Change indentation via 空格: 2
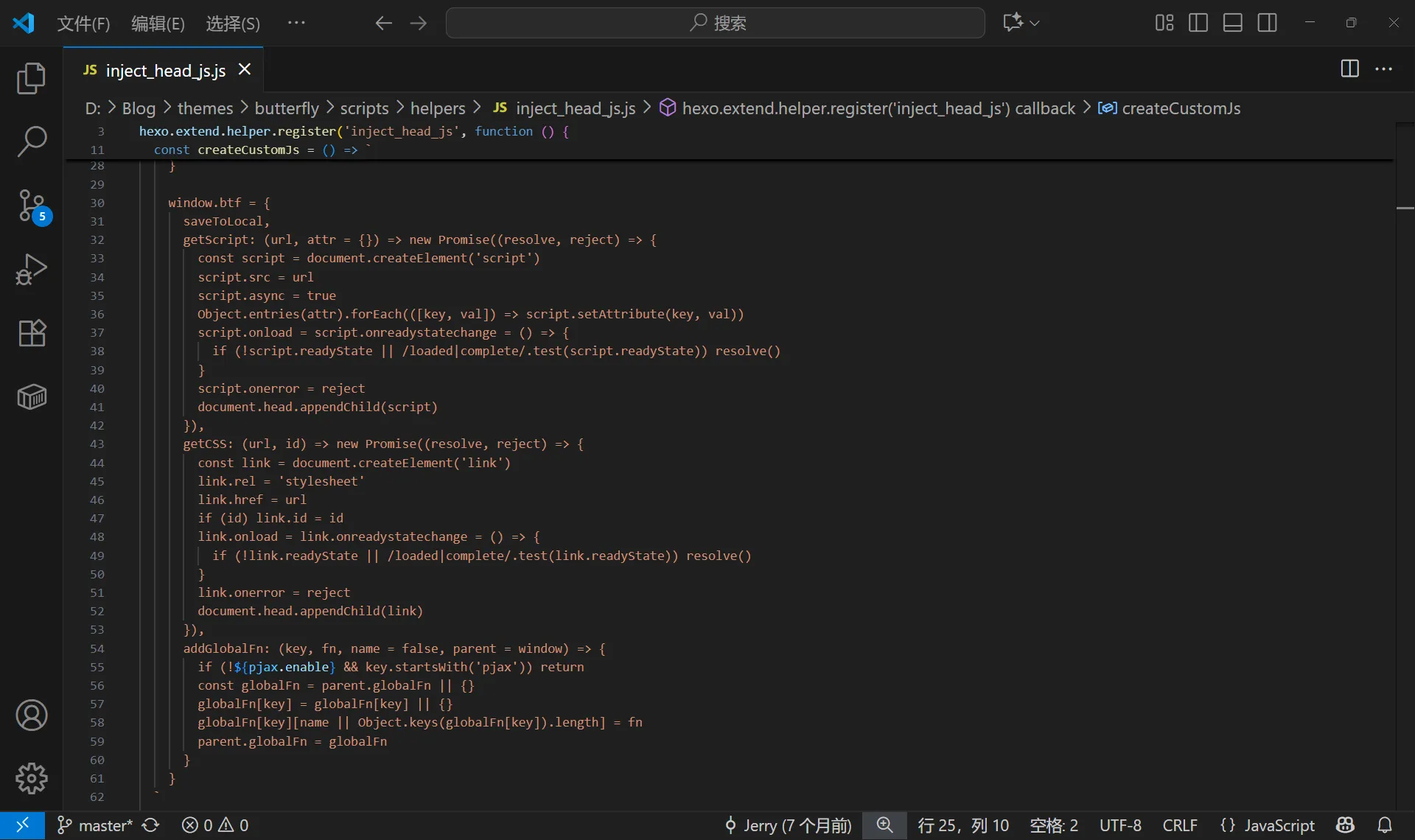The height and width of the screenshot is (840, 1415). (x=1054, y=825)
